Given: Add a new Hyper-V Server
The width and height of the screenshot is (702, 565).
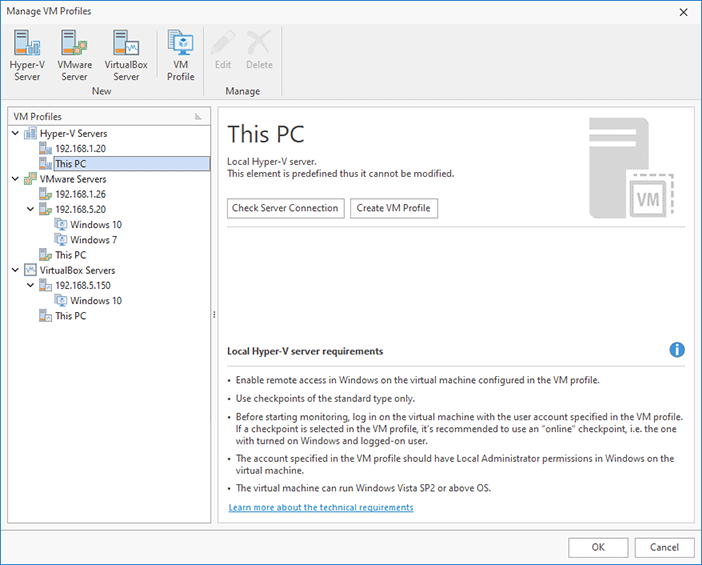Looking at the screenshot, I should (27, 56).
